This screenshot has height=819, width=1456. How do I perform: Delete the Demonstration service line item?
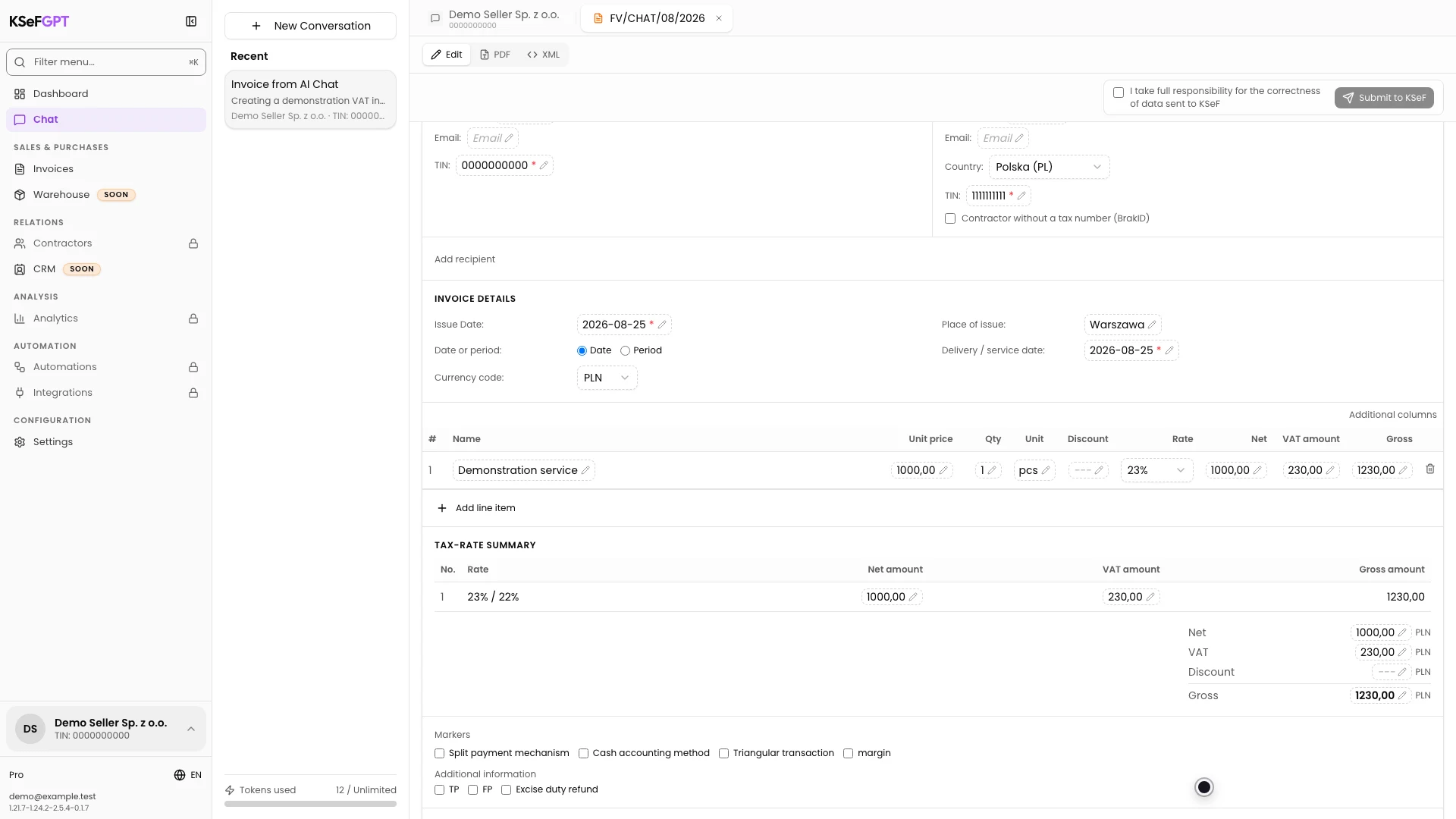point(1430,469)
